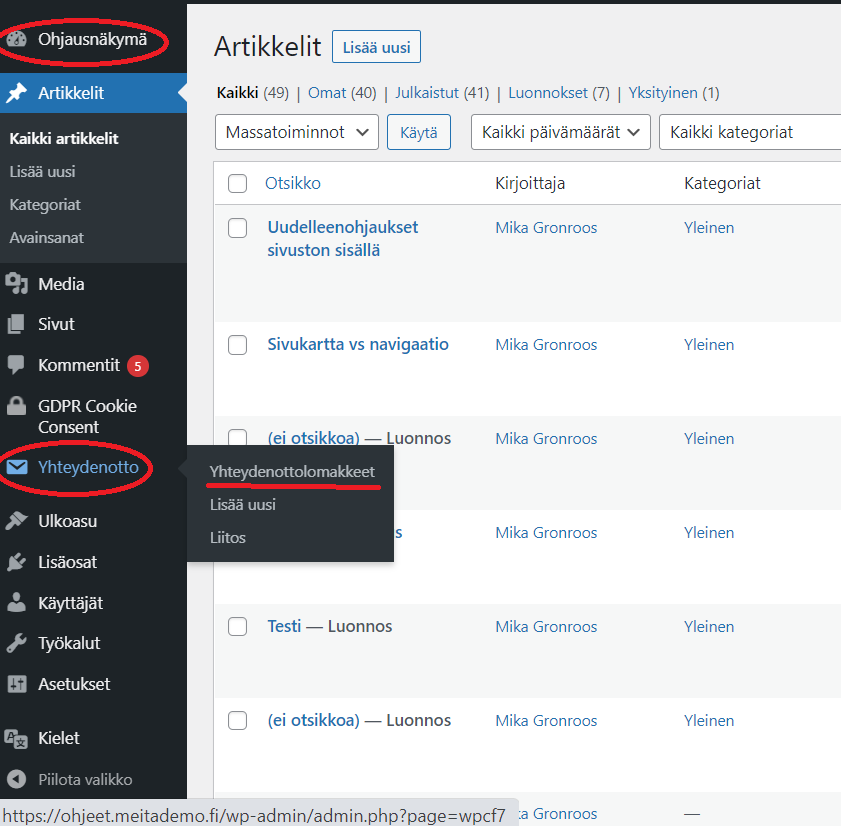Click the Piilota valikko text

click(85, 779)
